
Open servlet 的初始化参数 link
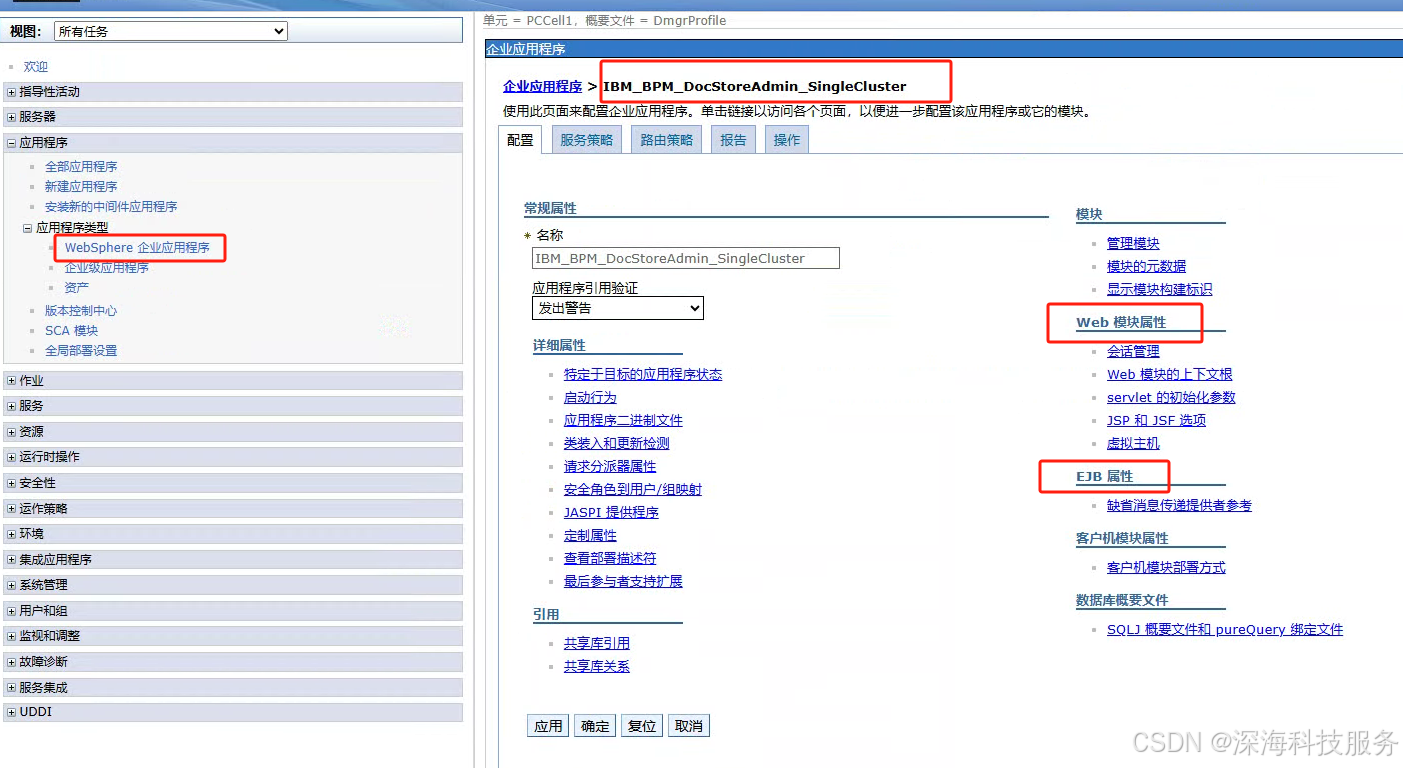(x=1171, y=398)
